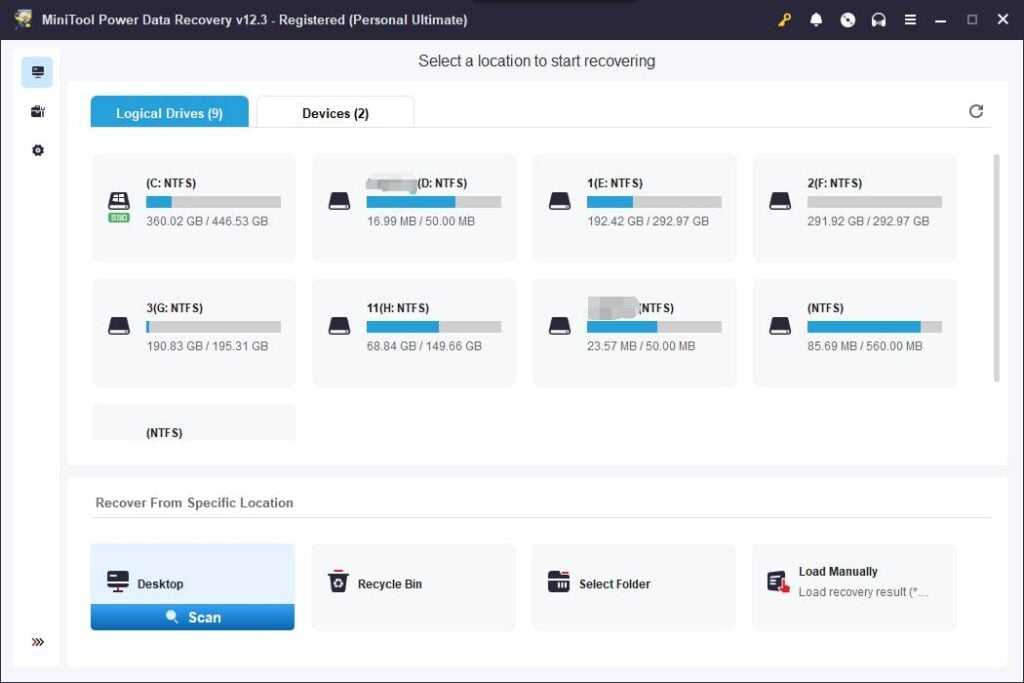
Task: Select the This PC sidebar icon
Action: tap(37, 72)
